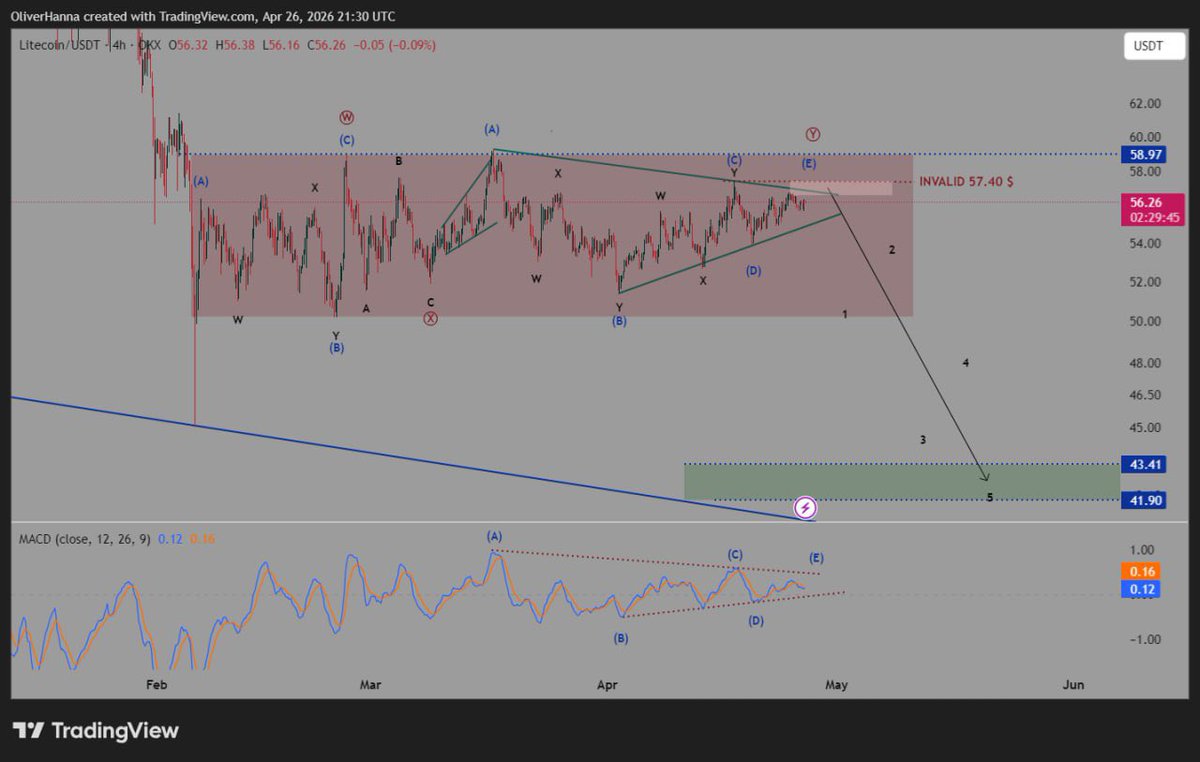
Task: Click the (E) label in MACD pane
Action: pos(816,556)
